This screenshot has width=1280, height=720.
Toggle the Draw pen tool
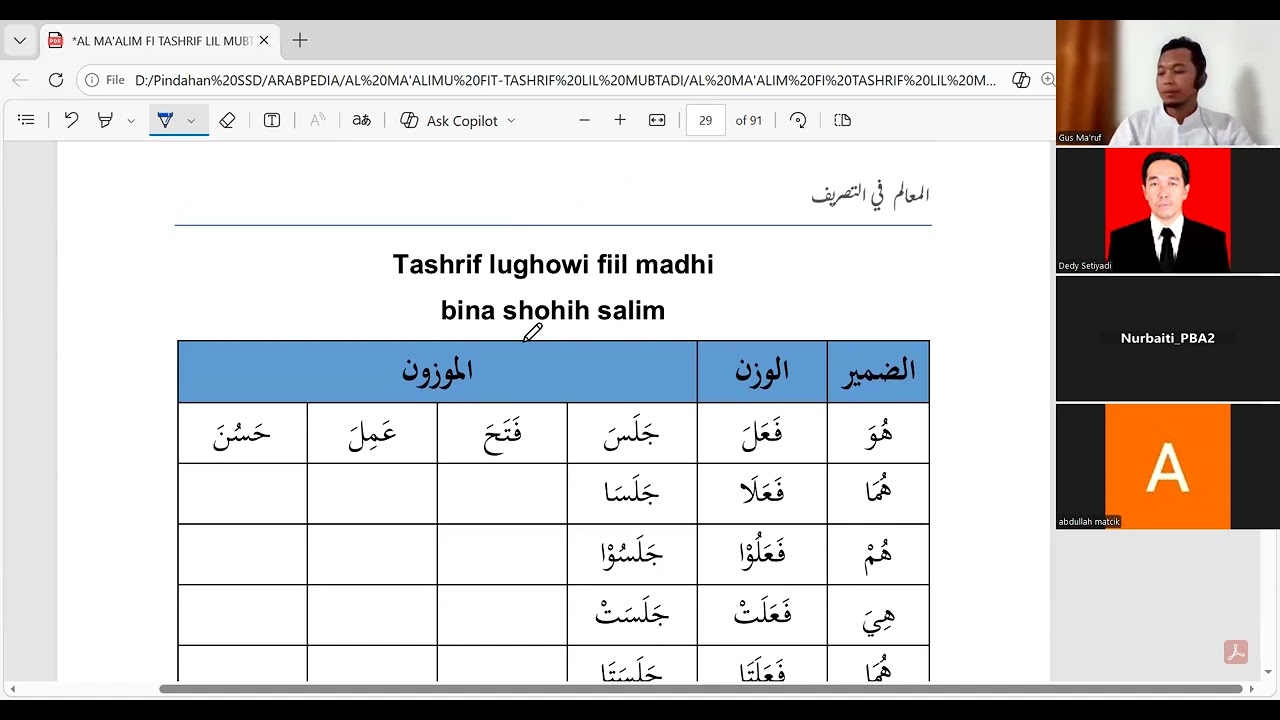click(166, 120)
